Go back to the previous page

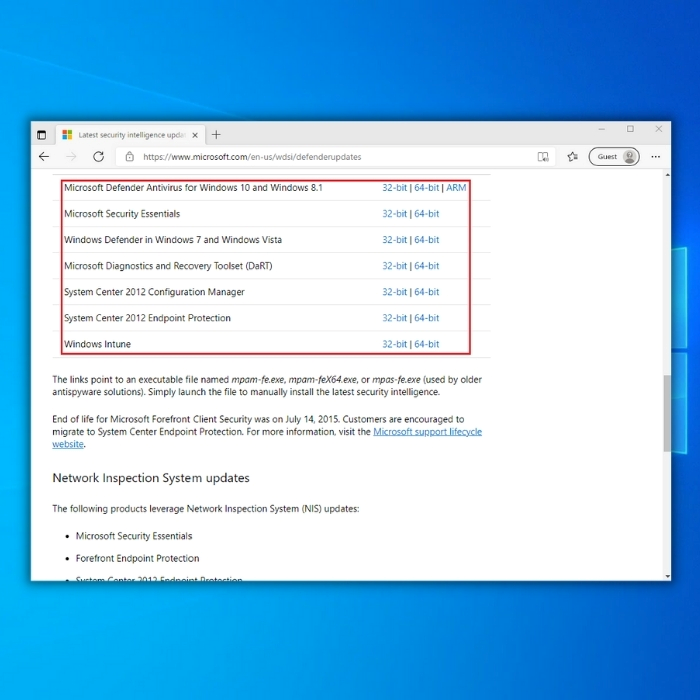coord(44,157)
